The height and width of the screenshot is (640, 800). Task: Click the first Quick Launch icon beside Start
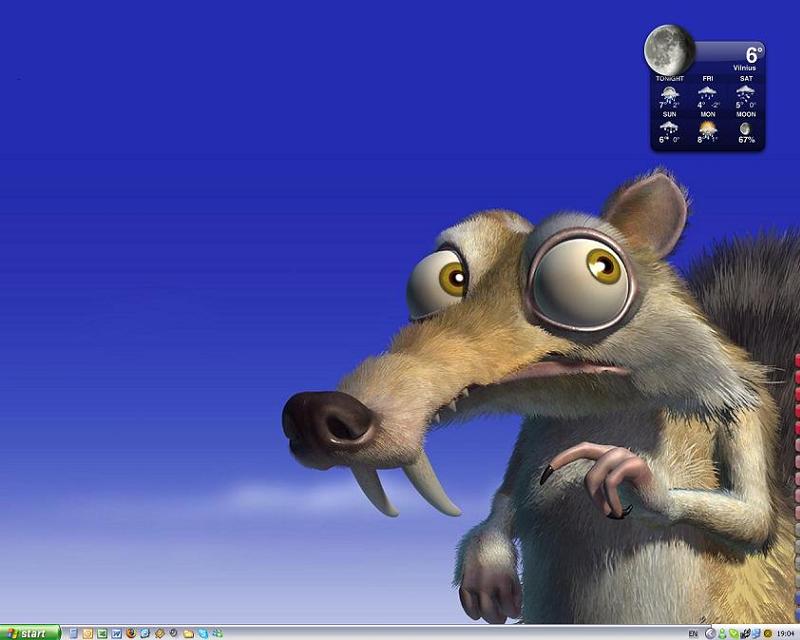pos(73,633)
